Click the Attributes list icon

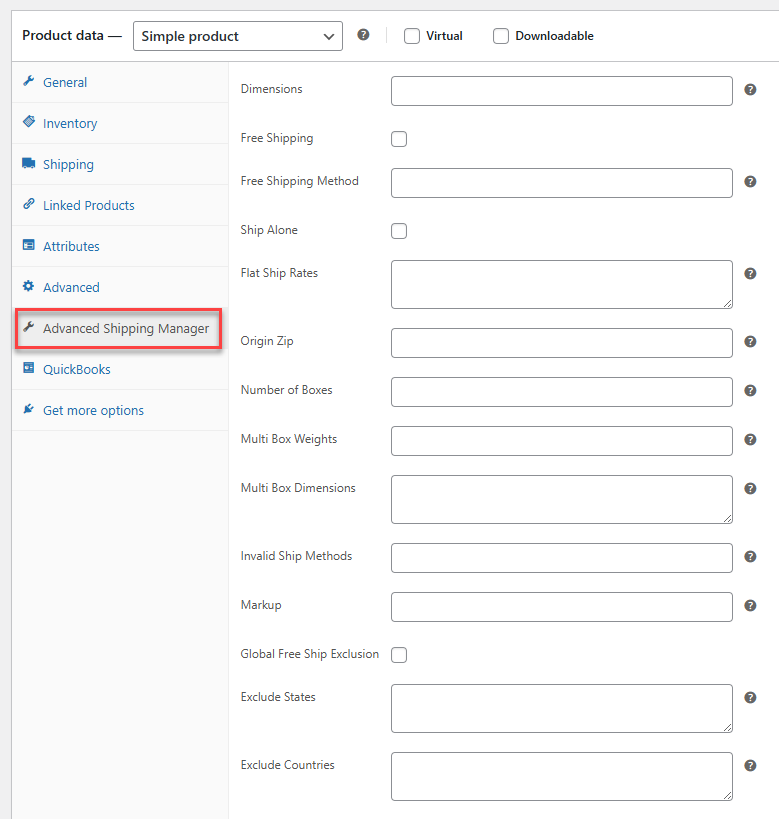tap(29, 245)
